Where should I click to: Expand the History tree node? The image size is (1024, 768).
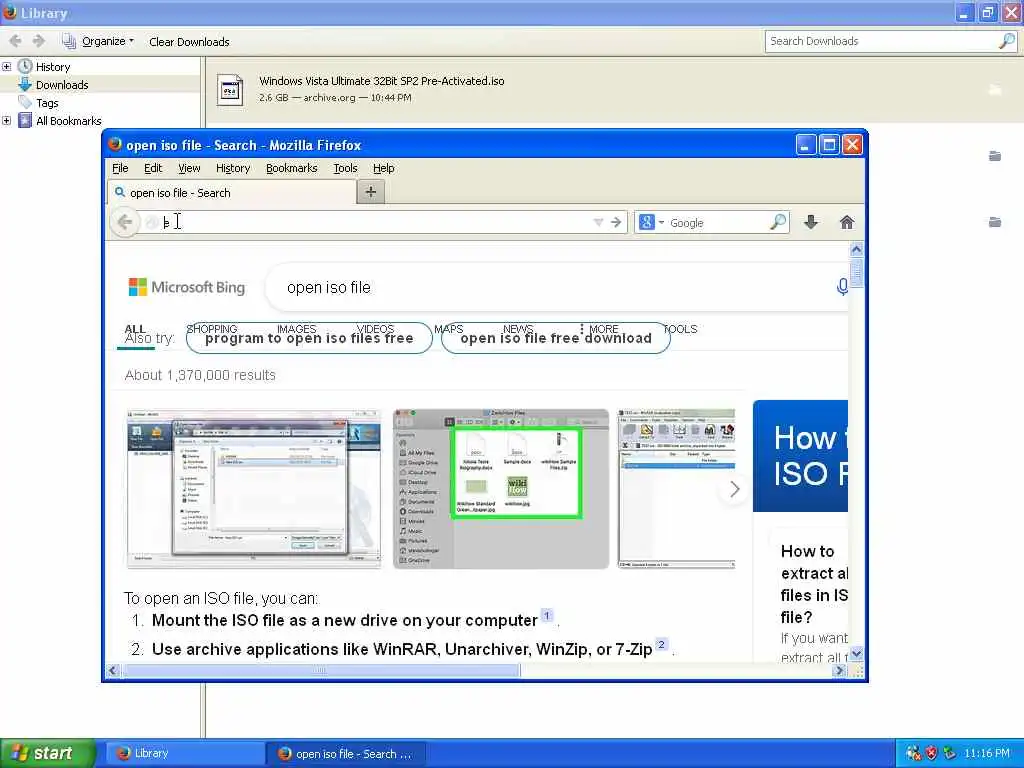(x=7, y=67)
